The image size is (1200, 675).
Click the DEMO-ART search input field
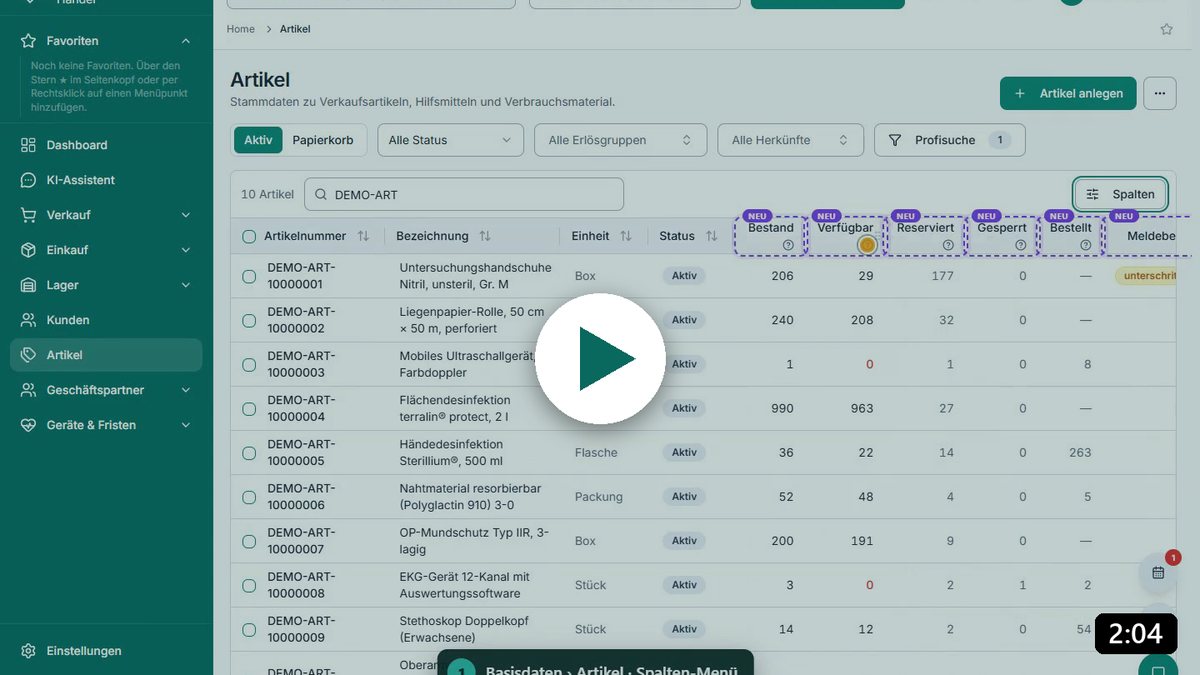click(464, 195)
